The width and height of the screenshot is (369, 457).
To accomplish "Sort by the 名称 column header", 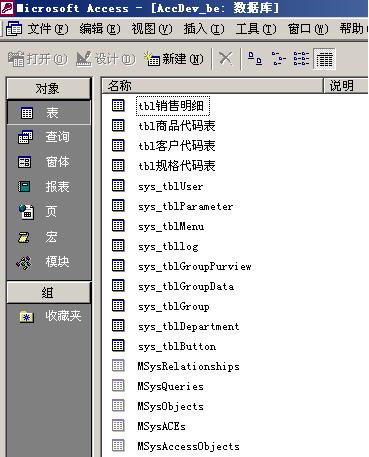I will [x=212, y=86].
